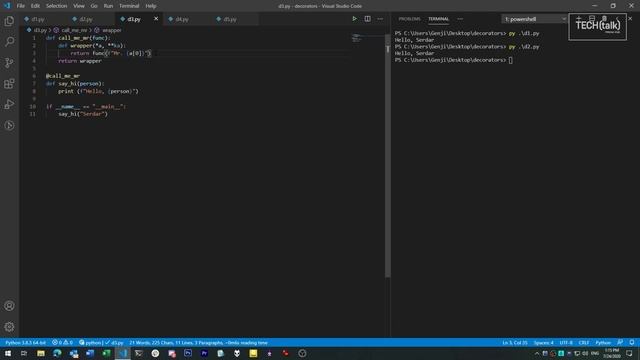Open notifications bell in status bar
Viewport: 640px width, 360px height.
pyautogui.click(x=632, y=342)
